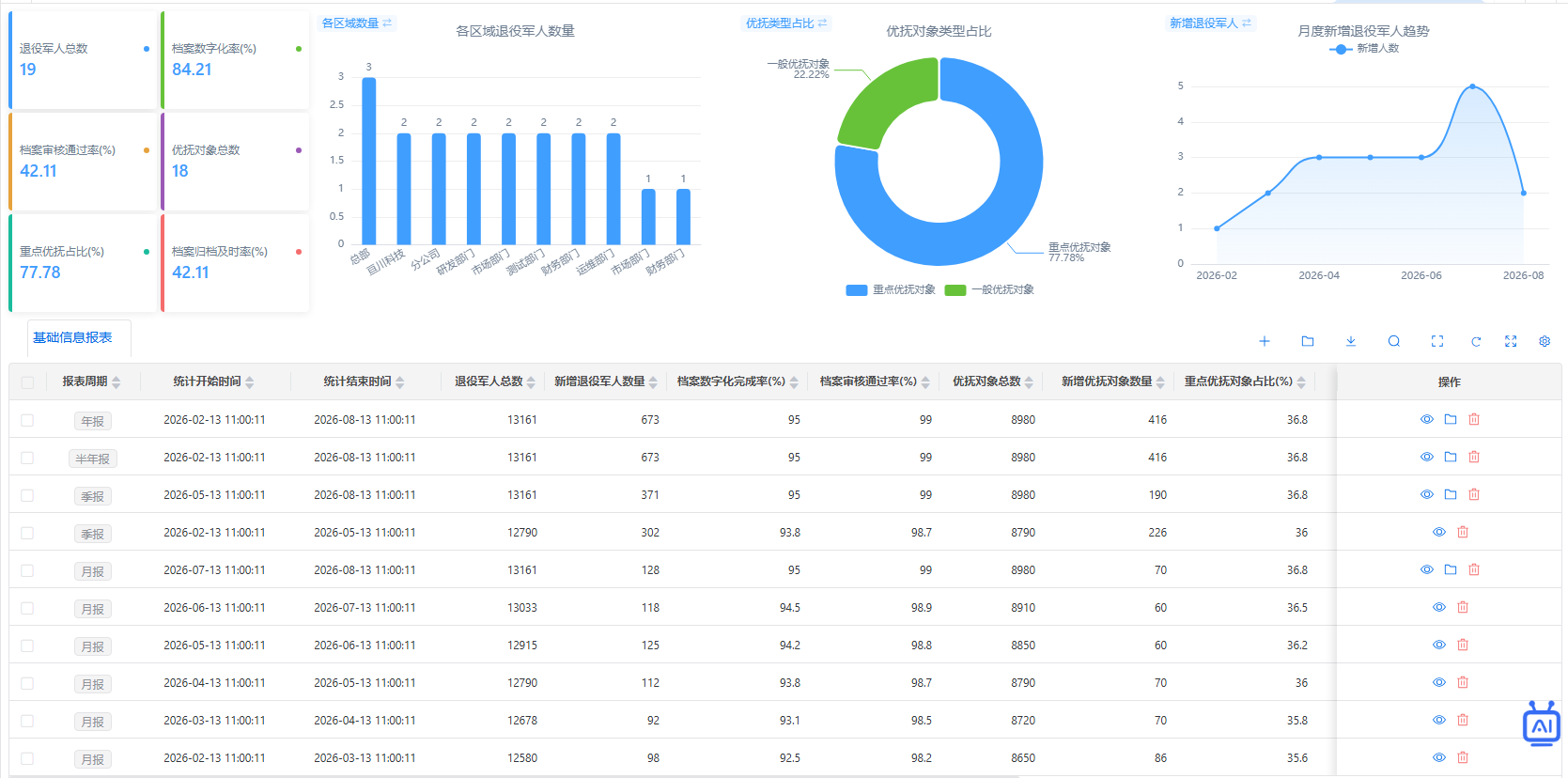Image resolution: width=1568 pixels, height=778 pixels.
Task: Check the 季报 2026-05-13 row checkbox
Action: (x=27, y=495)
